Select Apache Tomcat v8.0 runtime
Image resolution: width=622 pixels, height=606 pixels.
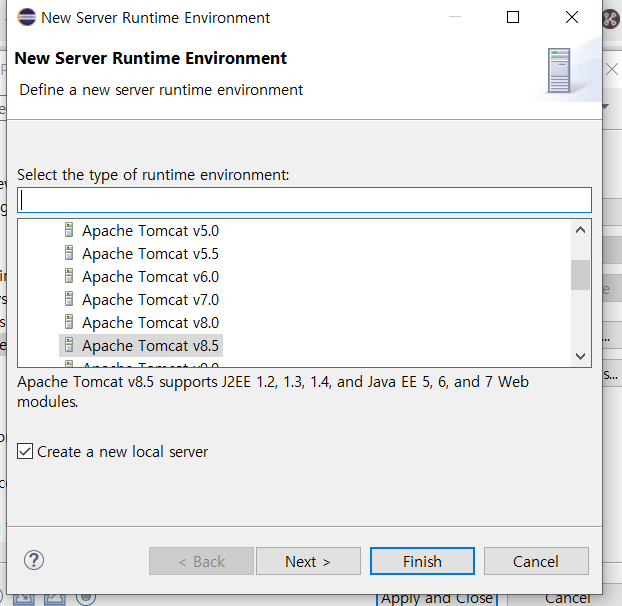coord(150,323)
